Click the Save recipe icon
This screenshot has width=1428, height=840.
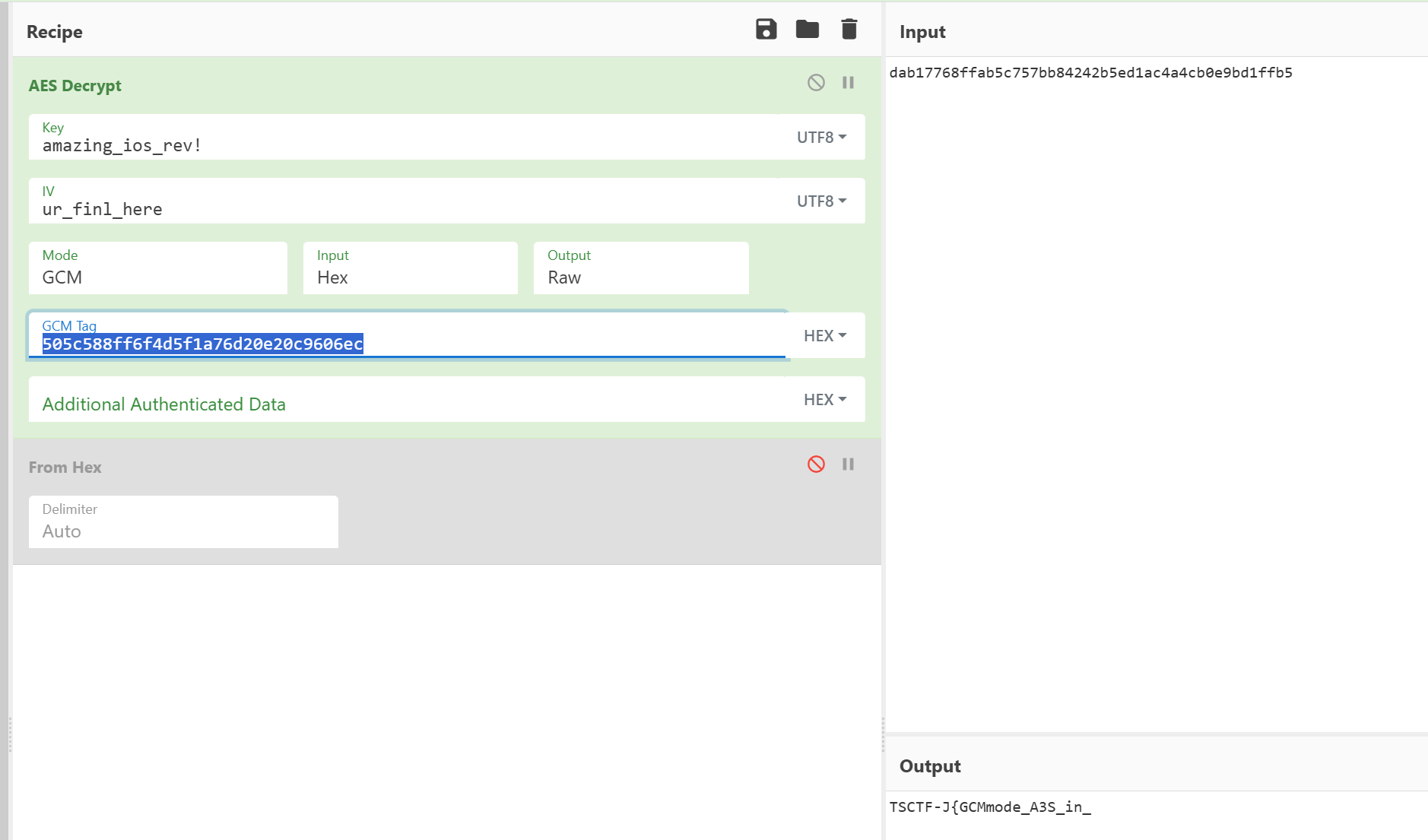[766, 30]
